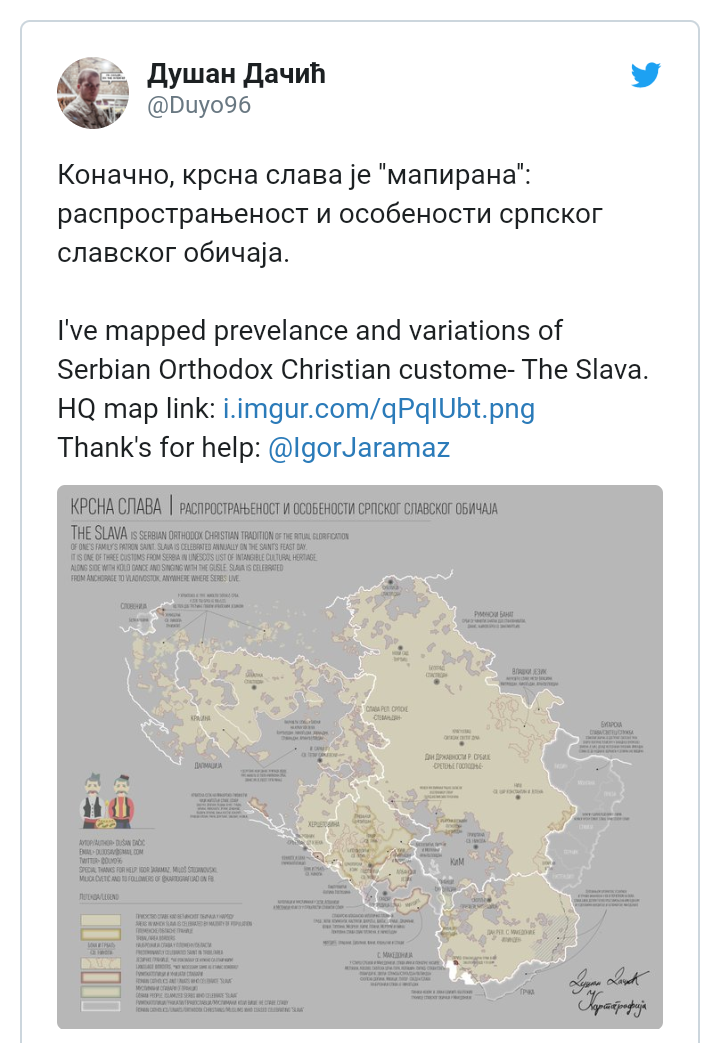This screenshot has height=1043, width=720.
Task: Click the Subotica marker at the map's top
Action: pyautogui.click(x=391, y=582)
